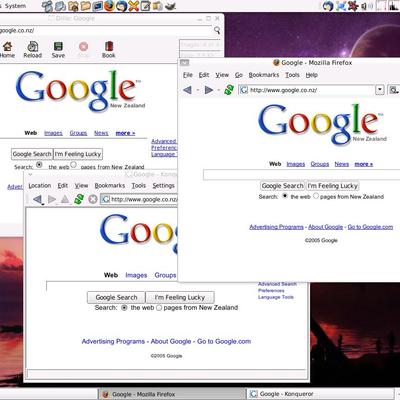Open 'Advertising Programs' link in Konqueror page

[x=113, y=341]
